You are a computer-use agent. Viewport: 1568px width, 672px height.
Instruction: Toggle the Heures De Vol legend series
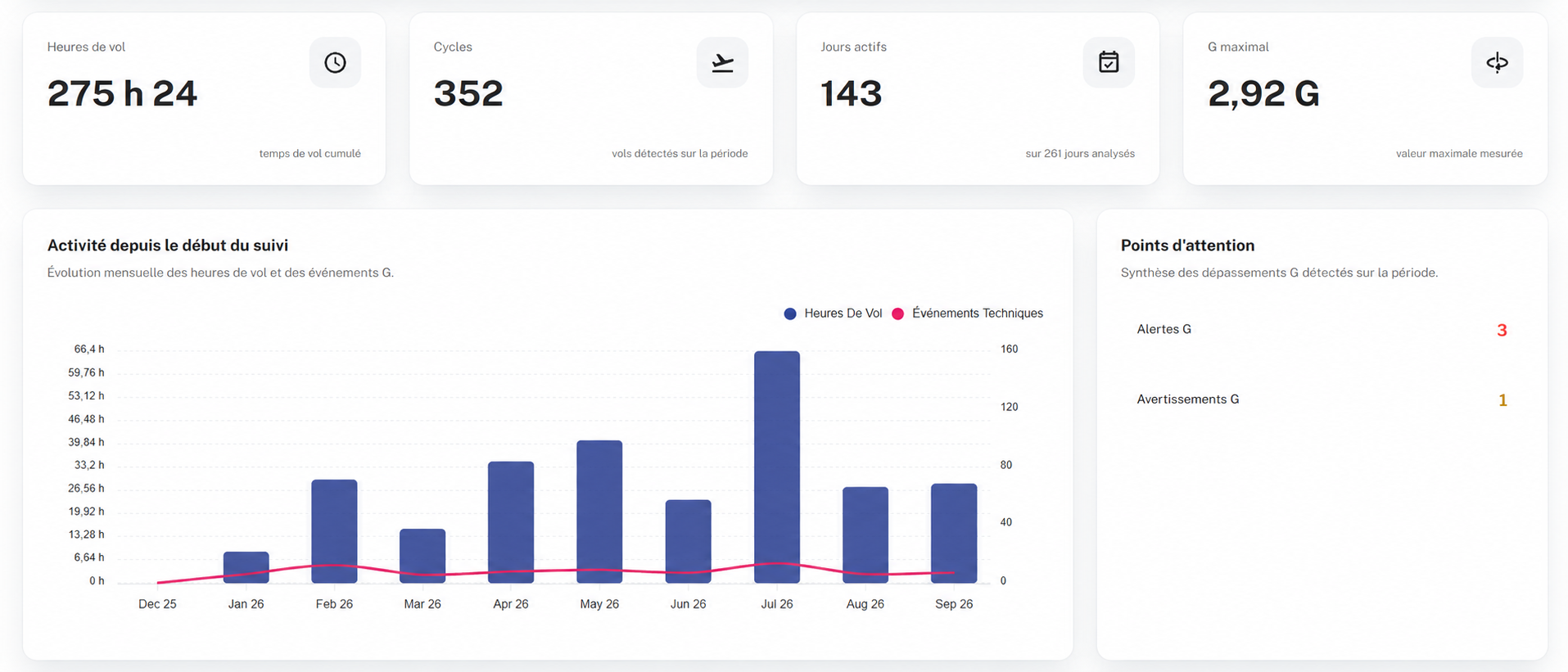[x=834, y=313]
